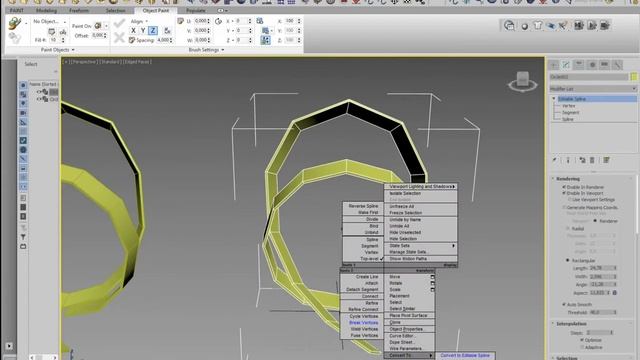
Task: Click the cancel X icon in ribbon
Action: (119, 38)
